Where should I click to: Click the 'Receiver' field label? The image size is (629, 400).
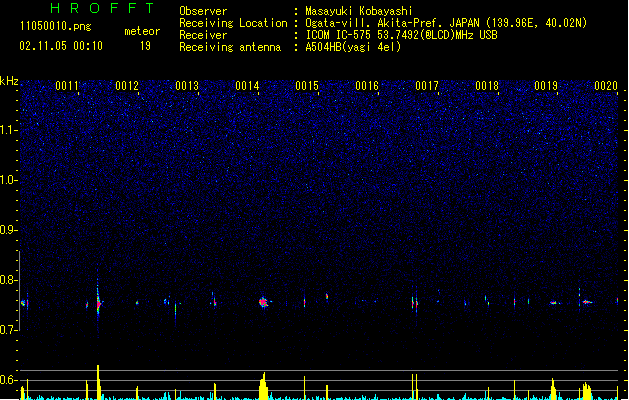tap(203, 35)
